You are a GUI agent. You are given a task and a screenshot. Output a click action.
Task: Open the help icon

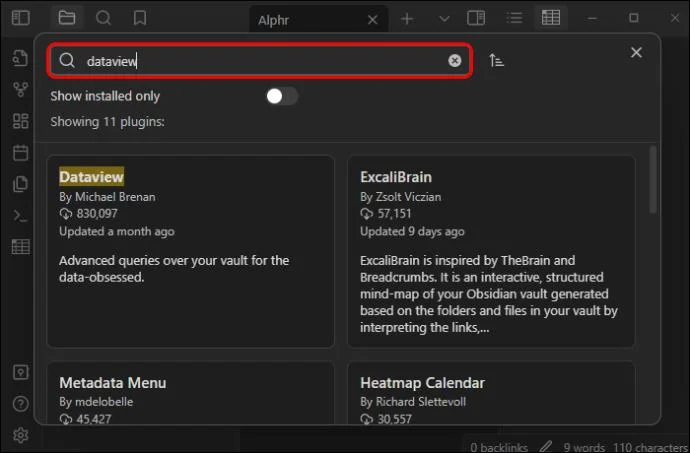[x=21, y=404]
